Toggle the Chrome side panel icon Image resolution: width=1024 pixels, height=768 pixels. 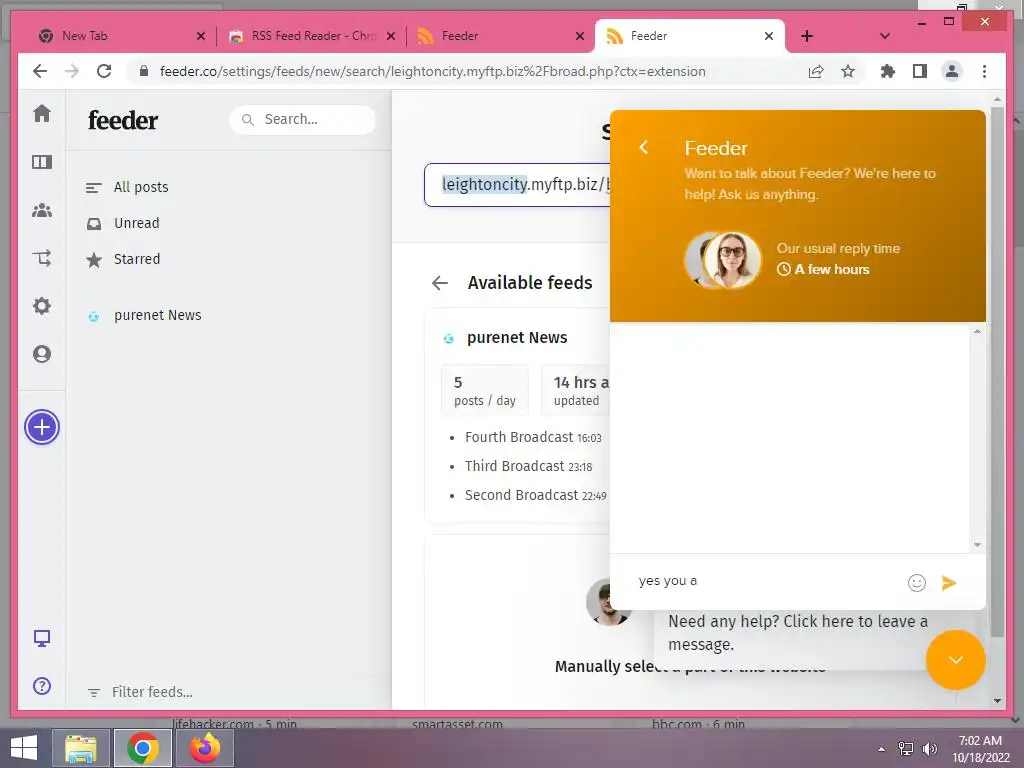920,71
